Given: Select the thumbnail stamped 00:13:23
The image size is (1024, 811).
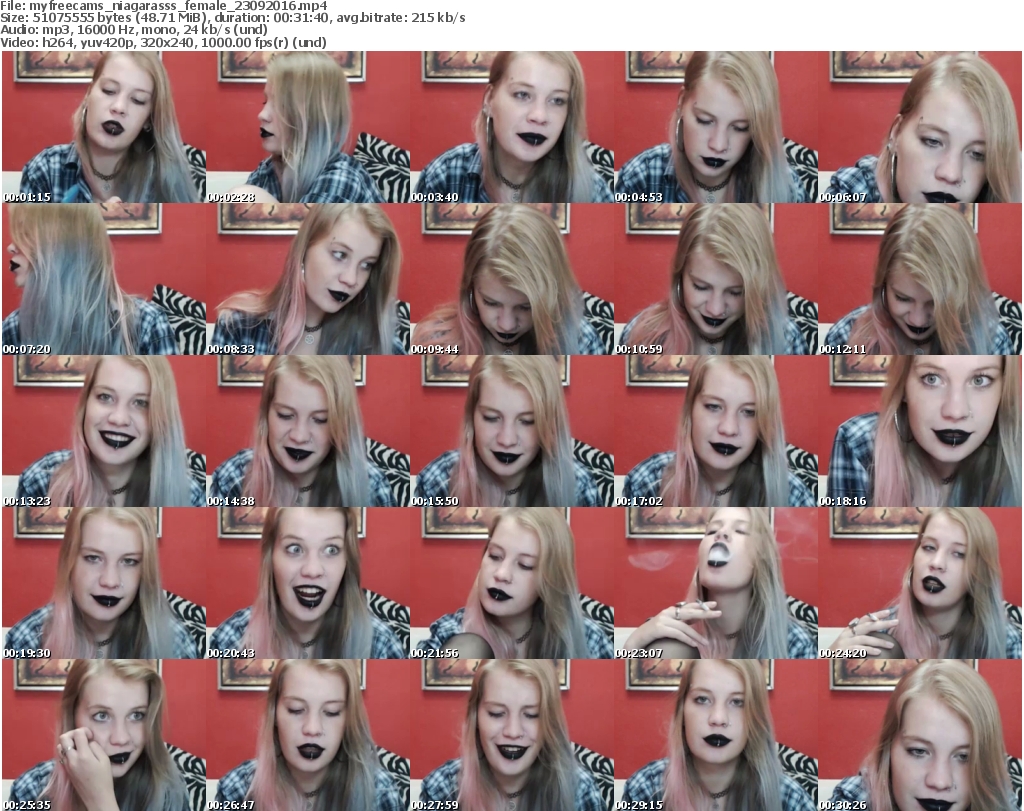Looking at the screenshot, I should pos(104,431).
